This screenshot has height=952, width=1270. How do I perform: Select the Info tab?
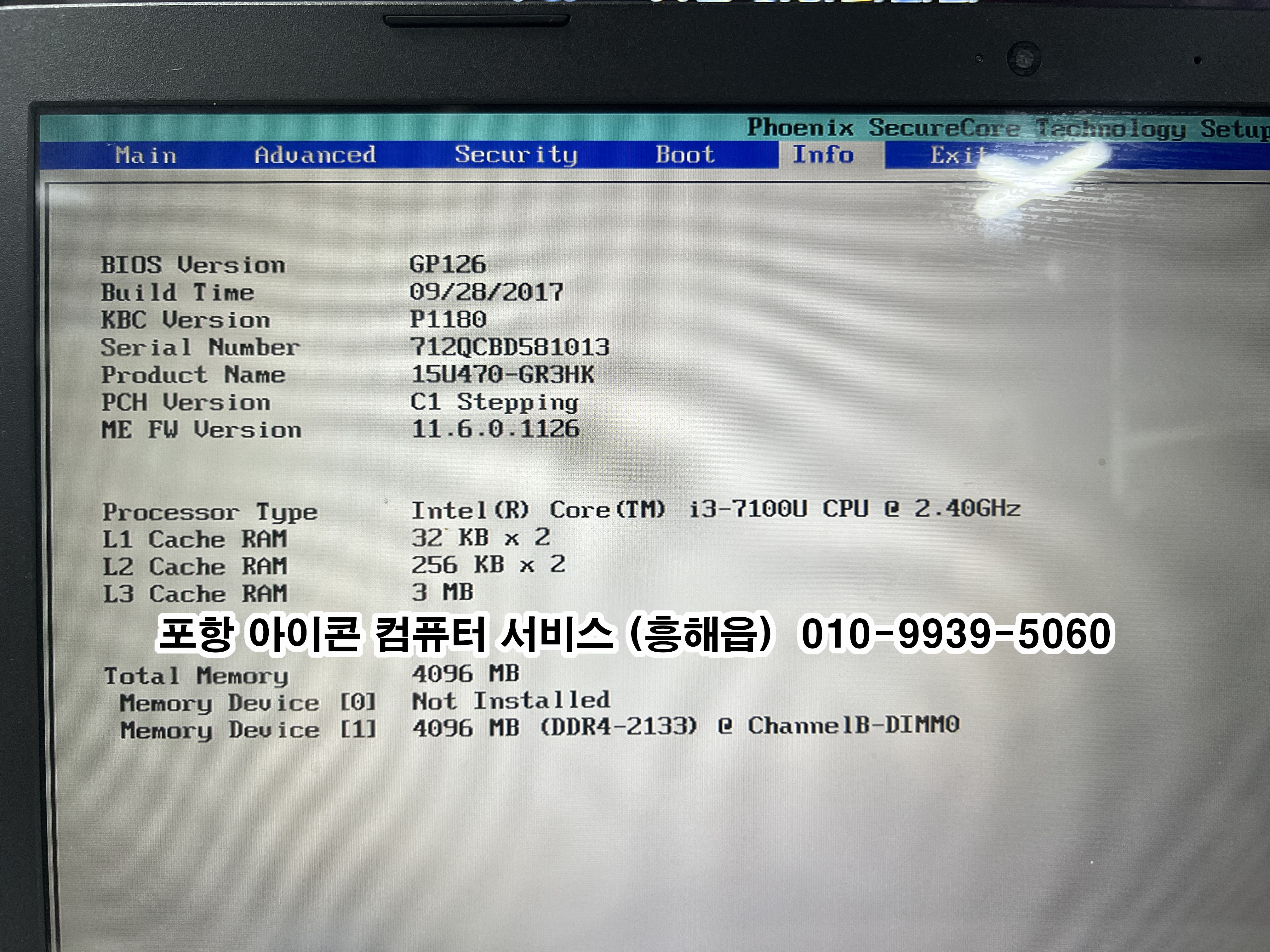click(x=823, y=155)
